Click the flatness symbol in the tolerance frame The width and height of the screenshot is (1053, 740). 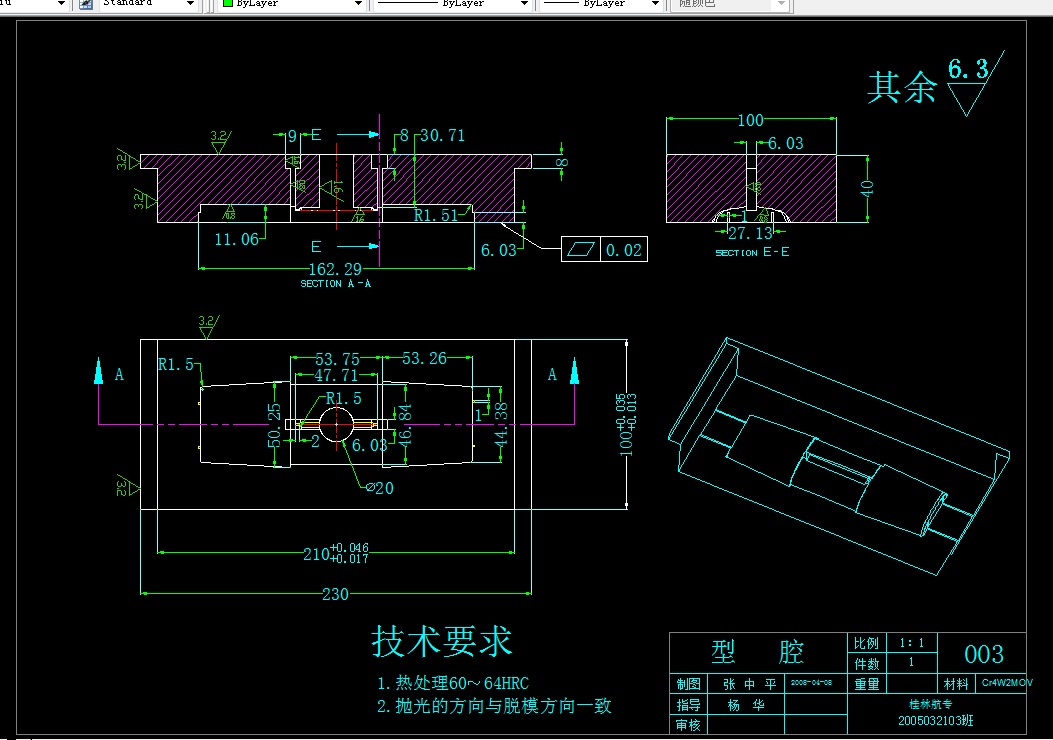[x=580, y=250]
